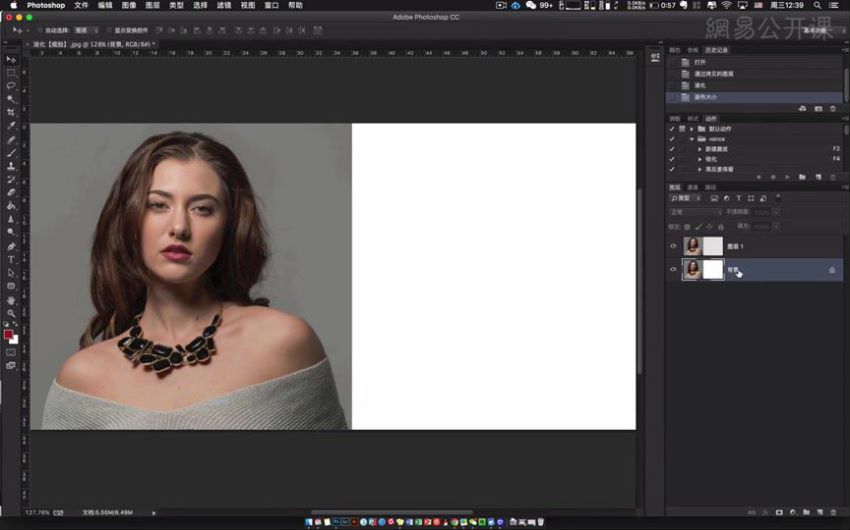Image resolution: width=850 pixels, height=530 pixels.
Task: Select the Rectangle shape tool
Action: 11,286
